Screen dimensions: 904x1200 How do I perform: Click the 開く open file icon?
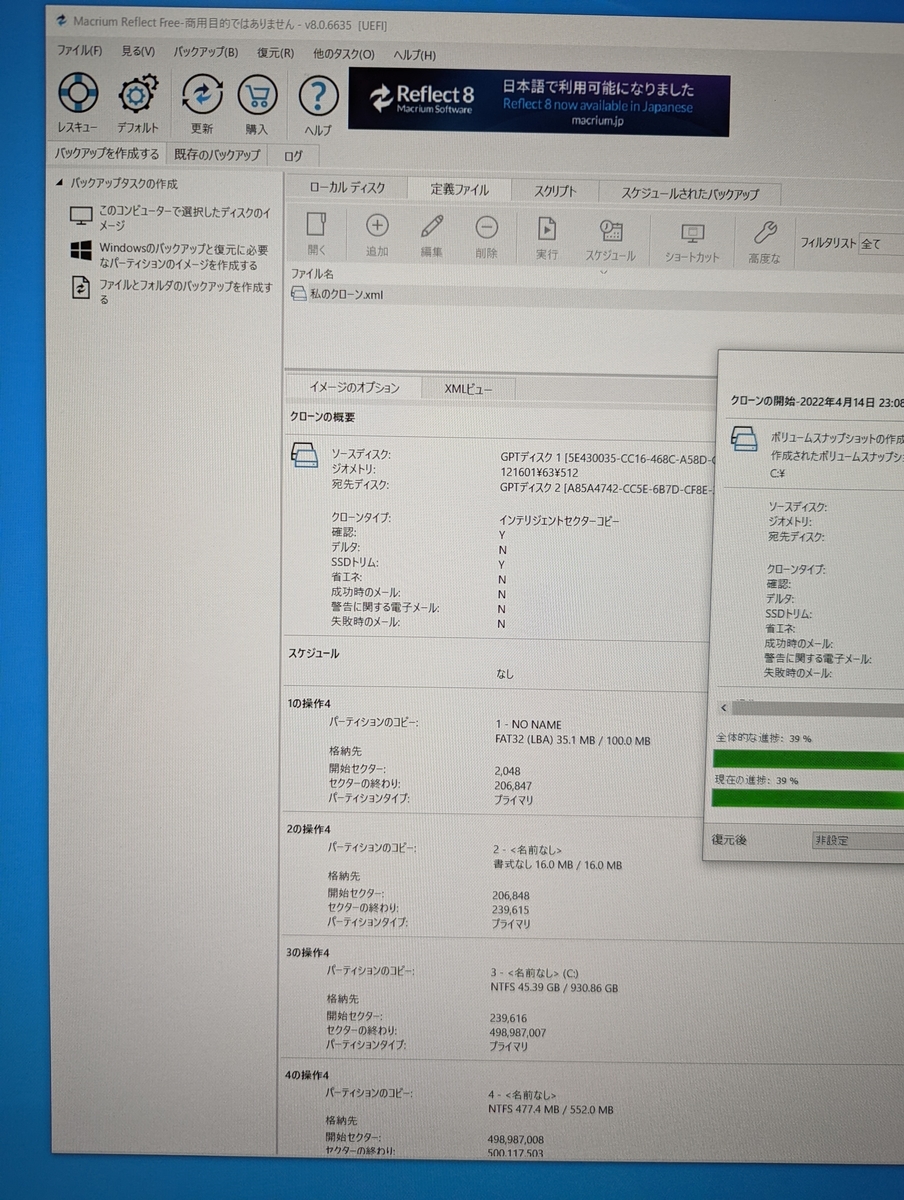(317, 226)
